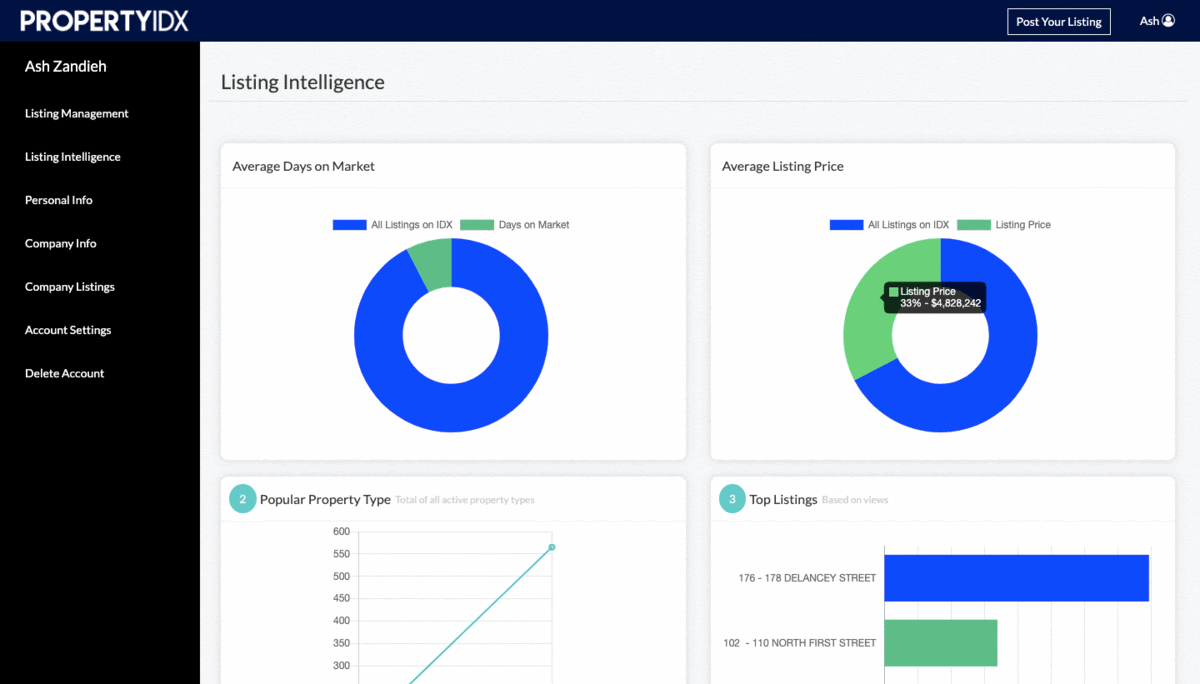Viewport: 1200px width, 684px height.
Task: Open the Ash user profile icon
Action: 1168,20
